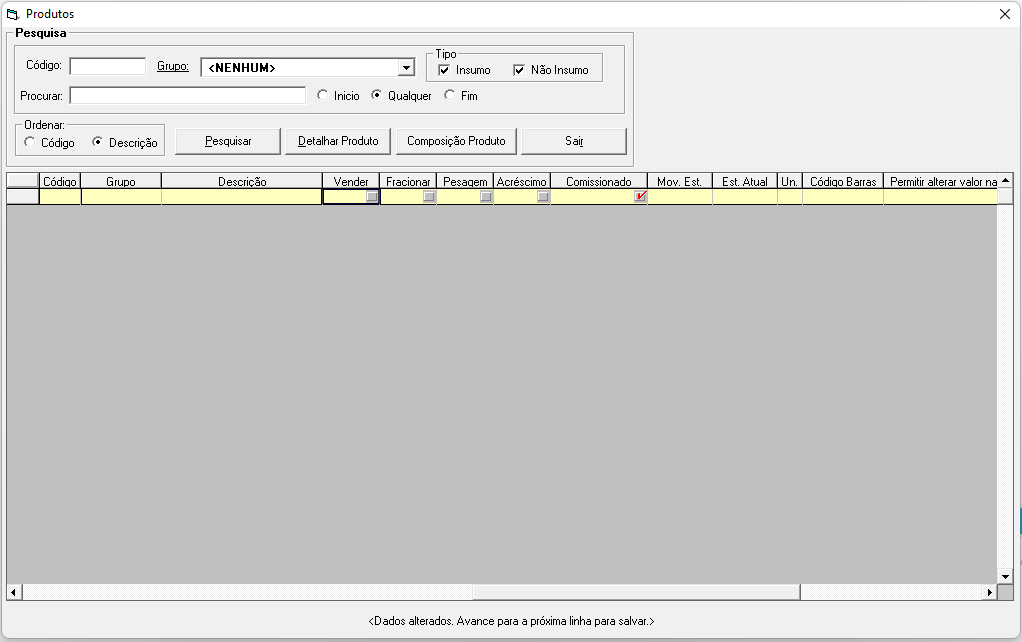Image resolution: width=1022 pixels, height=642 pixels.
Task: Open Composição Produto
Action: point(456,141)
